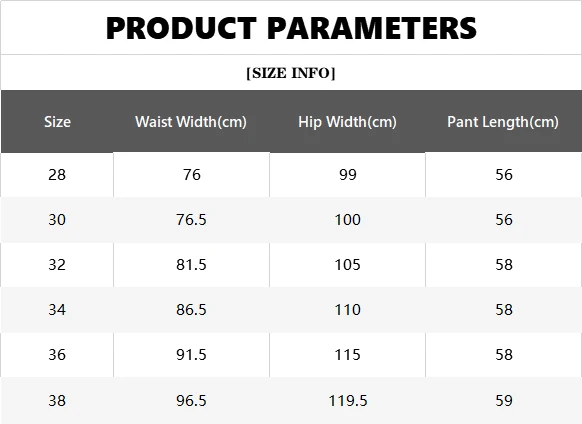
Task: Click size 36 row label
Action: (x=57, y=355)
